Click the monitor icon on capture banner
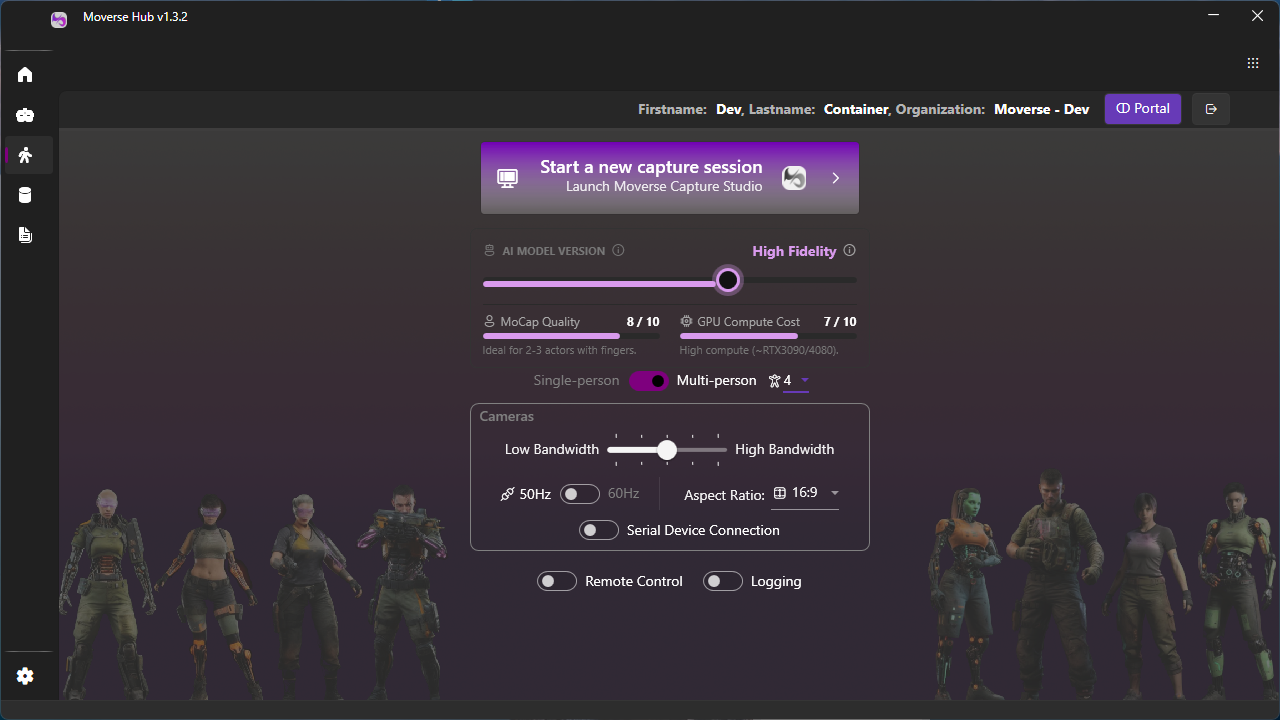Viewport: 1280px width, 720px height. [x=508, y=178]
